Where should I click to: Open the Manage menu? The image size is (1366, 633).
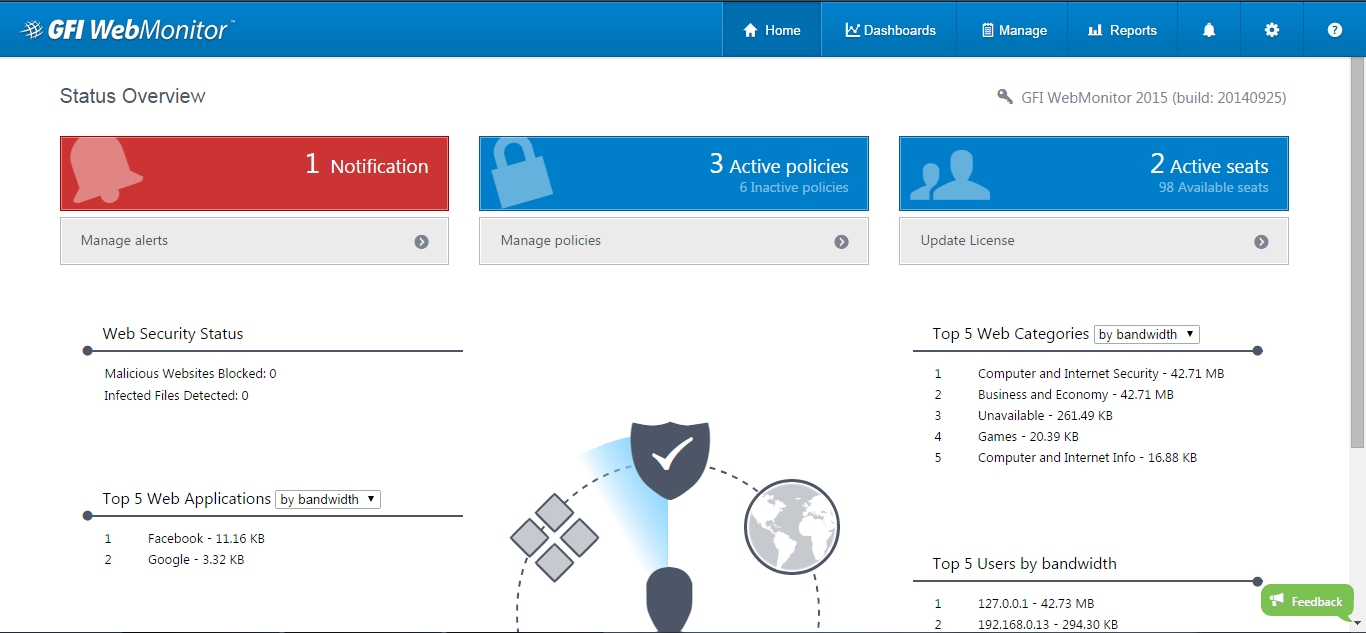click(1013, 30)
